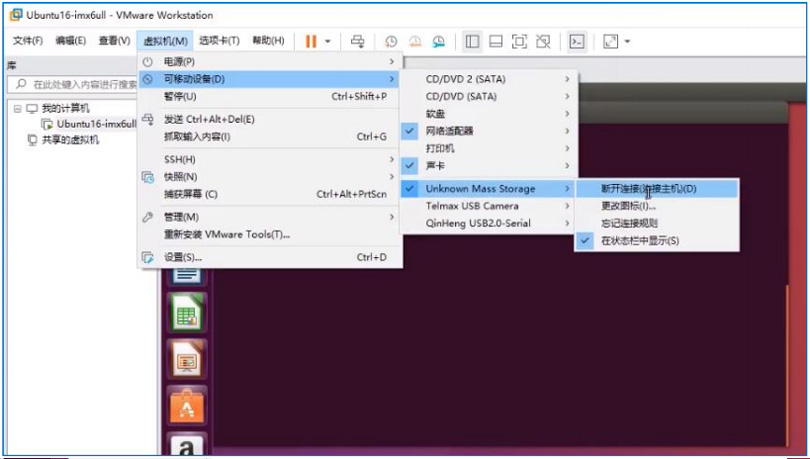This screenshot has width=810, height=459.
Task: Expand the SSH(H) submenu
Action: pos(270,160)
